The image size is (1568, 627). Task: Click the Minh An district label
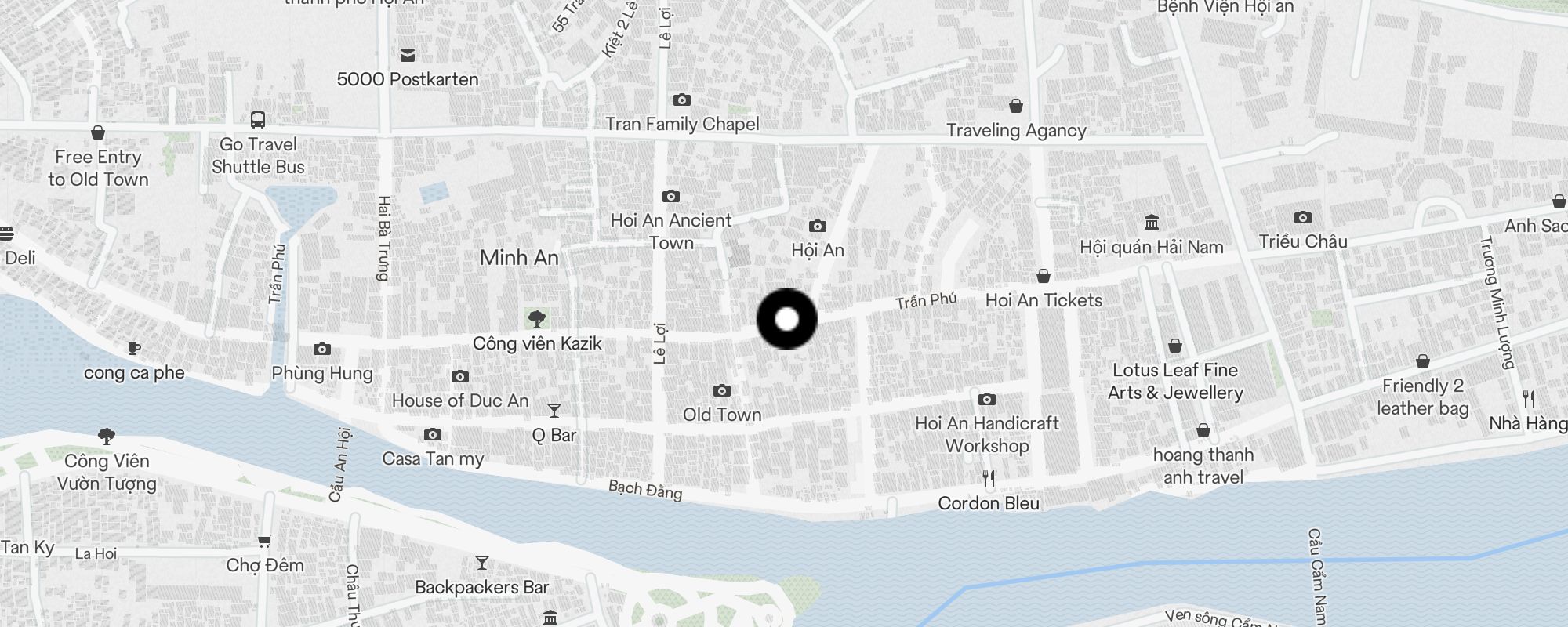[x=519, y=258]
